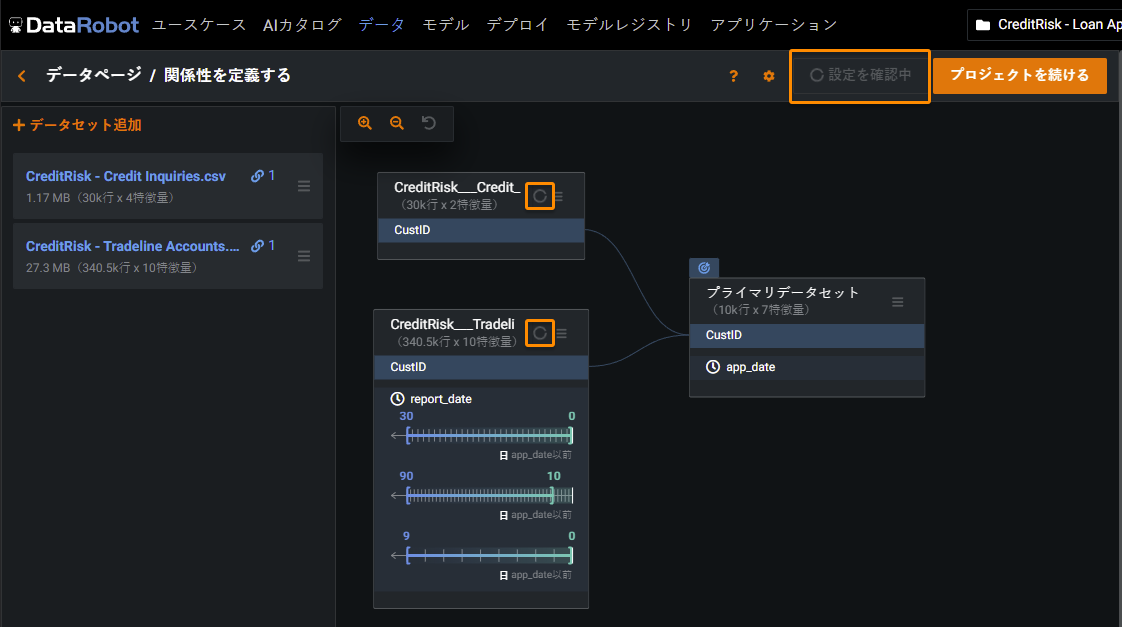Open the settings gear icon
This screenshot has height=627, width=1122.
tap(769, 76)
